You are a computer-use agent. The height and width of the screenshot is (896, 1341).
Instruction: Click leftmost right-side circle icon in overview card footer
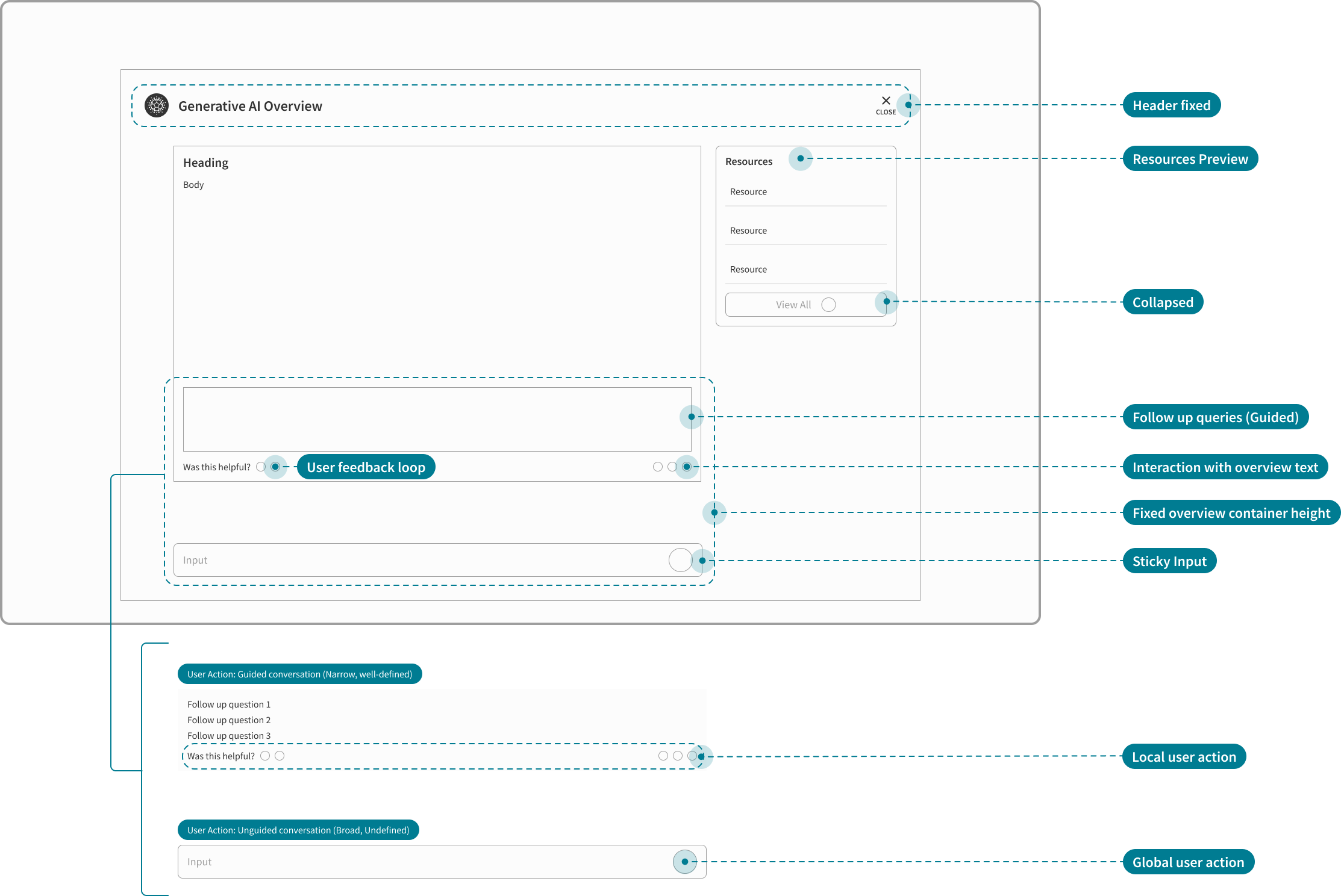coord(658,467)
